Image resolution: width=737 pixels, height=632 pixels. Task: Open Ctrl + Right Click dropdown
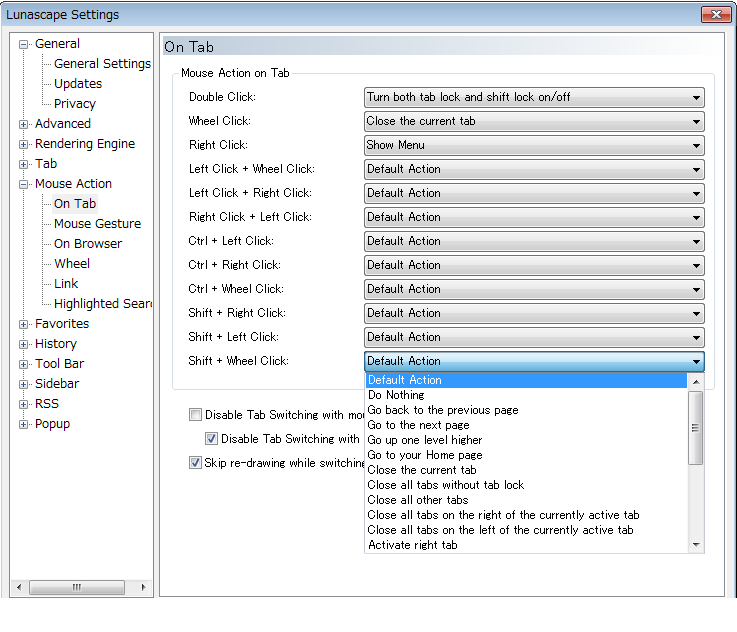coord(534,265)
